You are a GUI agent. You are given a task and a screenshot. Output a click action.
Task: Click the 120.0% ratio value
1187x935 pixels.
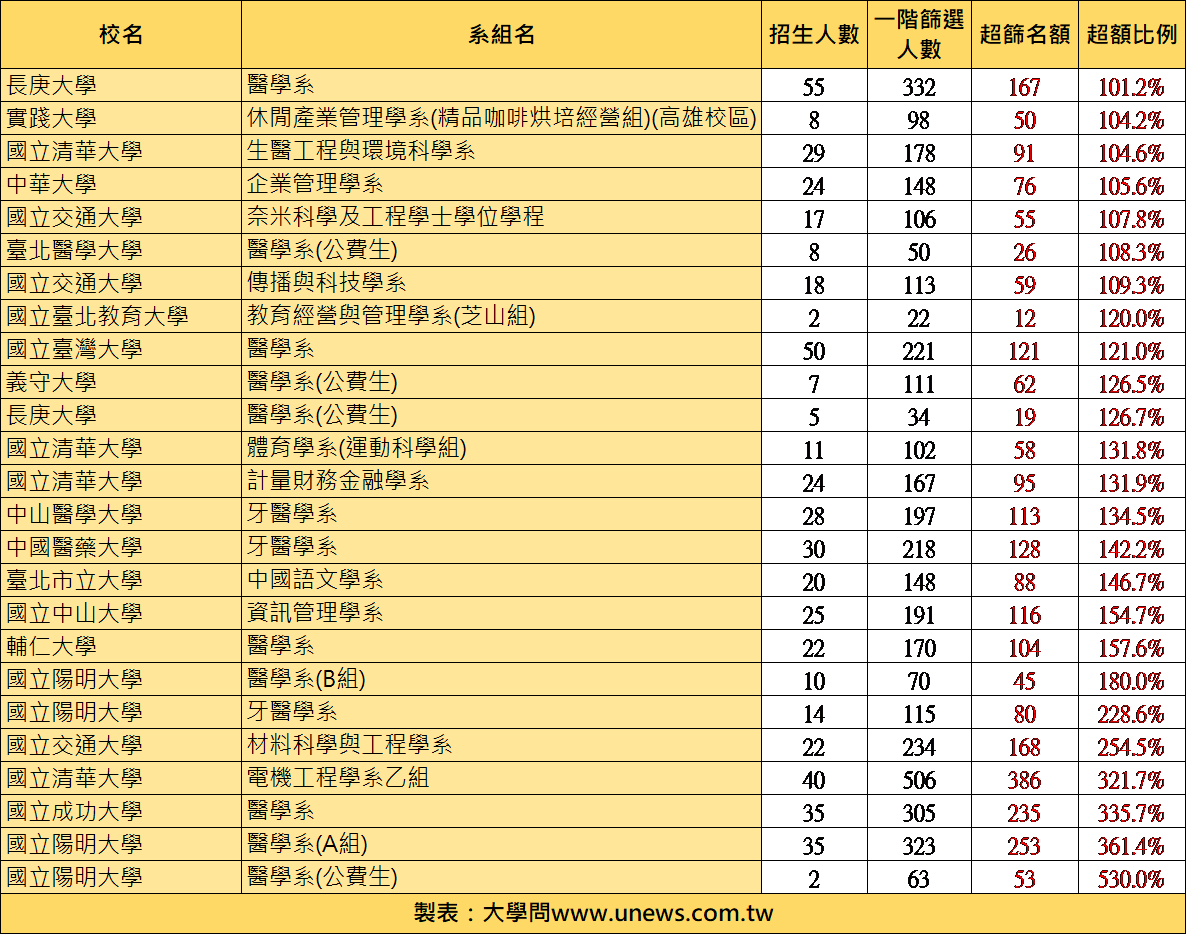click(1132, 319)
